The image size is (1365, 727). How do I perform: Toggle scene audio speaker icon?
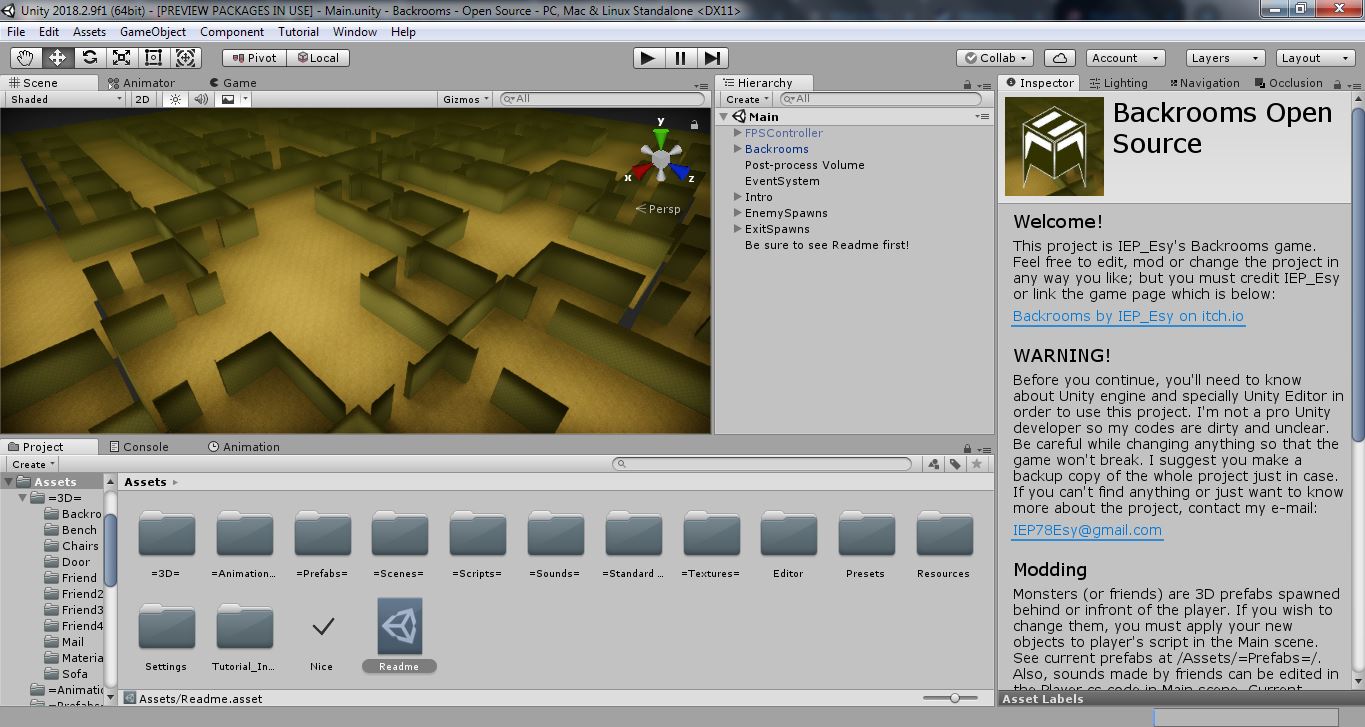click(201, 99)
